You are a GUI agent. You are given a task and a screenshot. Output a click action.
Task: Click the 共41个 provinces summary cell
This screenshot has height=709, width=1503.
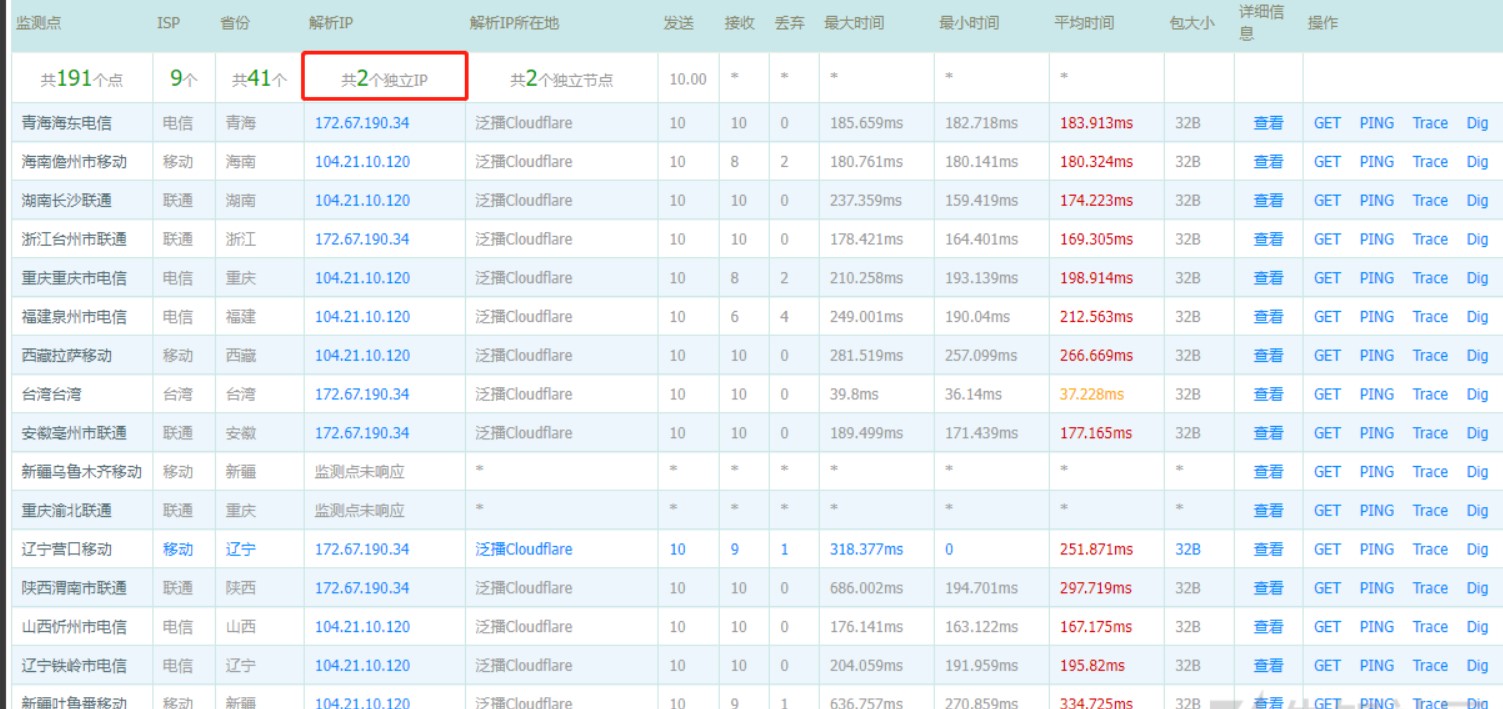[x=259, y=79]
